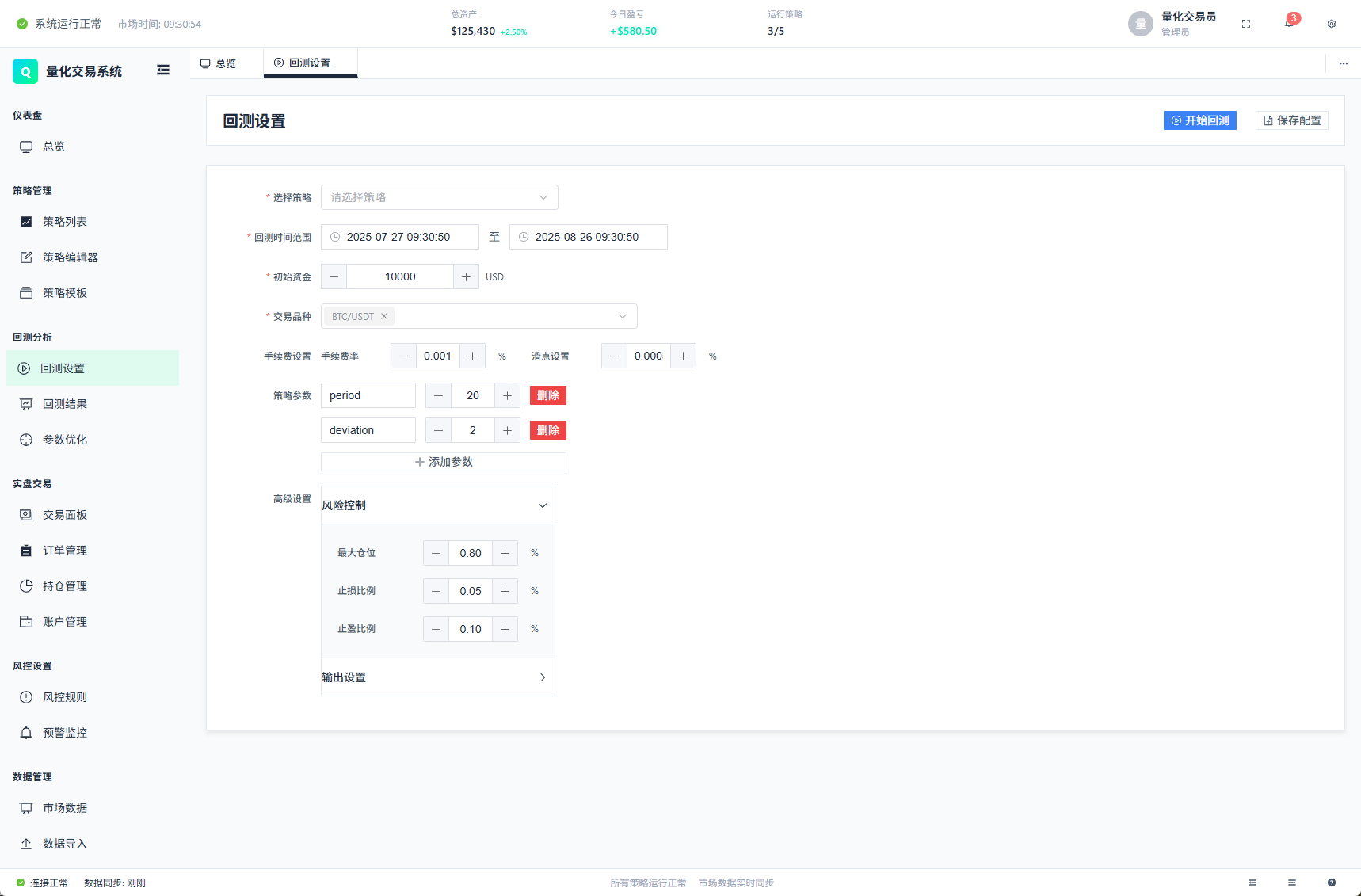This screenshot has width=1361, height=896.
Task: Open 策略列表 in the sidebar
Action: pyautogui.click(x=93, y=222)
